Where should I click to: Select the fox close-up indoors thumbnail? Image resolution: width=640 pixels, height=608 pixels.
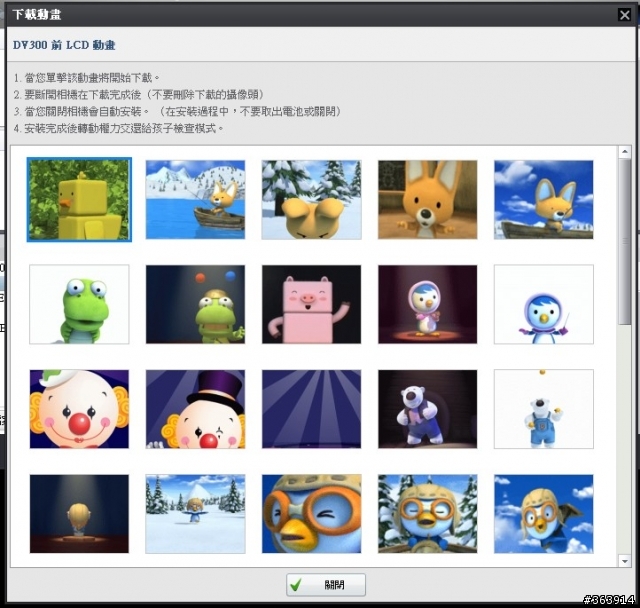pyautogui.click(x=427, y=200)
